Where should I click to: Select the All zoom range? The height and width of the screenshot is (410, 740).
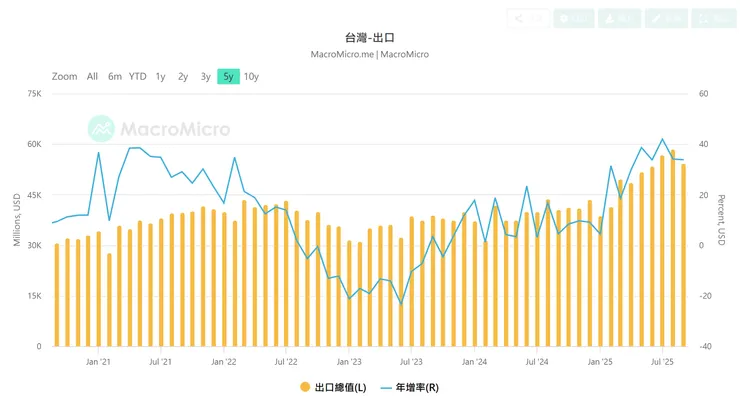pyautogui.click(x=92, y=76)
